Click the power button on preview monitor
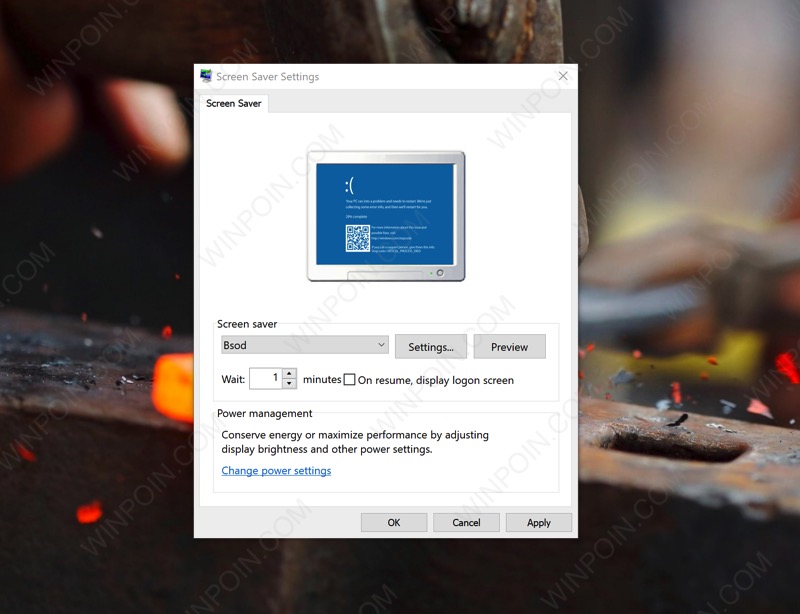This screenshot has height=614, width=800. coord(439,273)
